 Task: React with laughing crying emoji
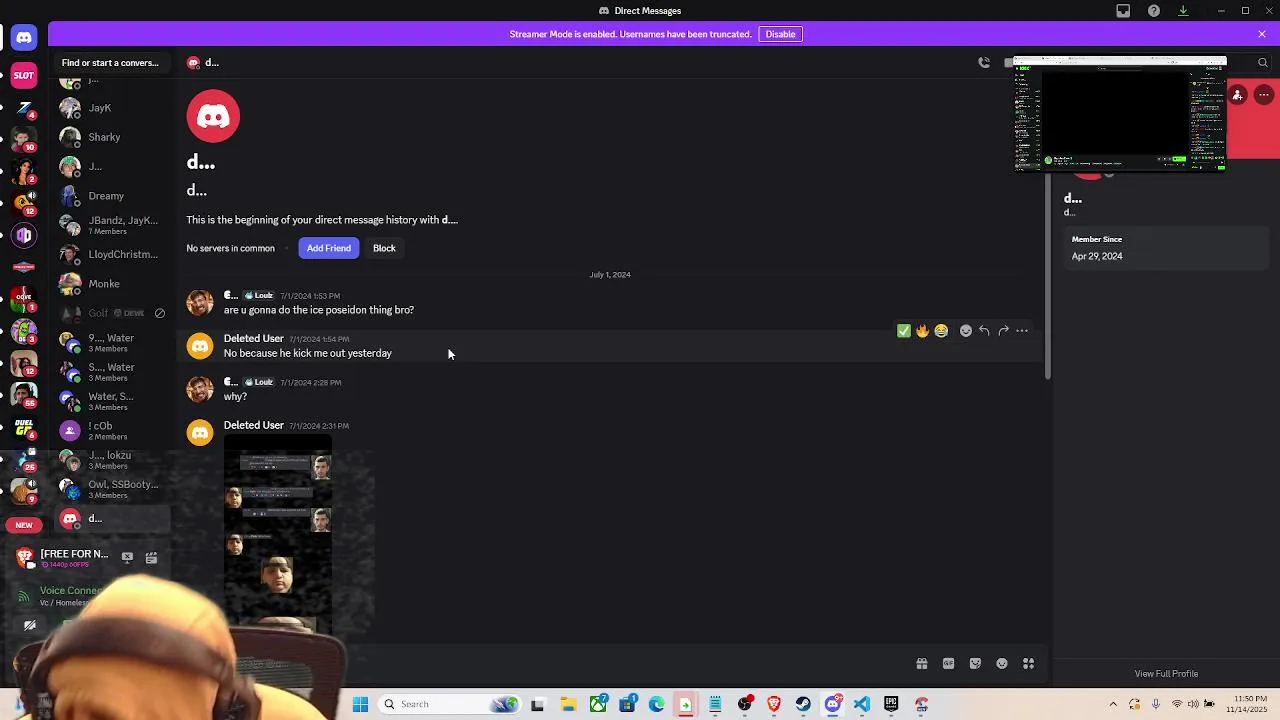[x=941, y=331]
